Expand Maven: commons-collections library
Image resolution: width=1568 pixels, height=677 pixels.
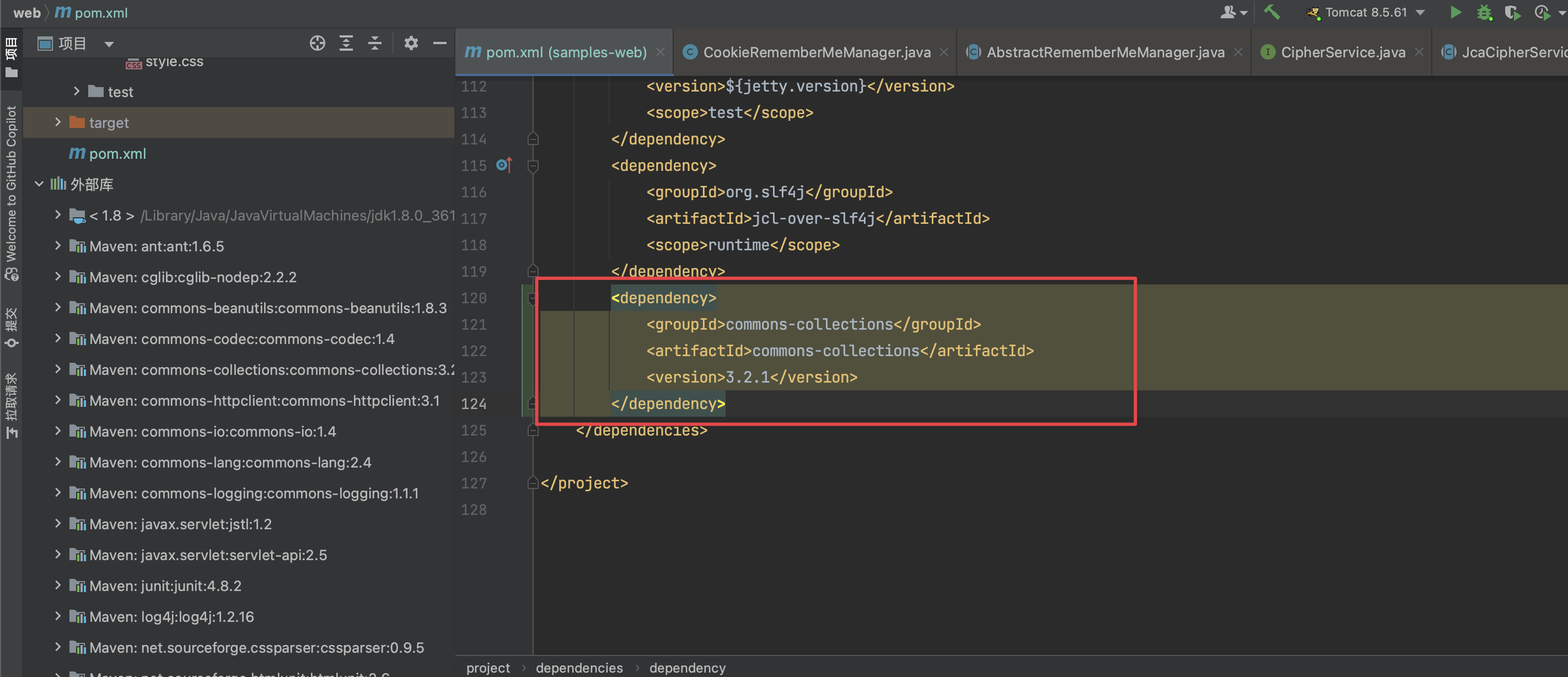[58, 369]
